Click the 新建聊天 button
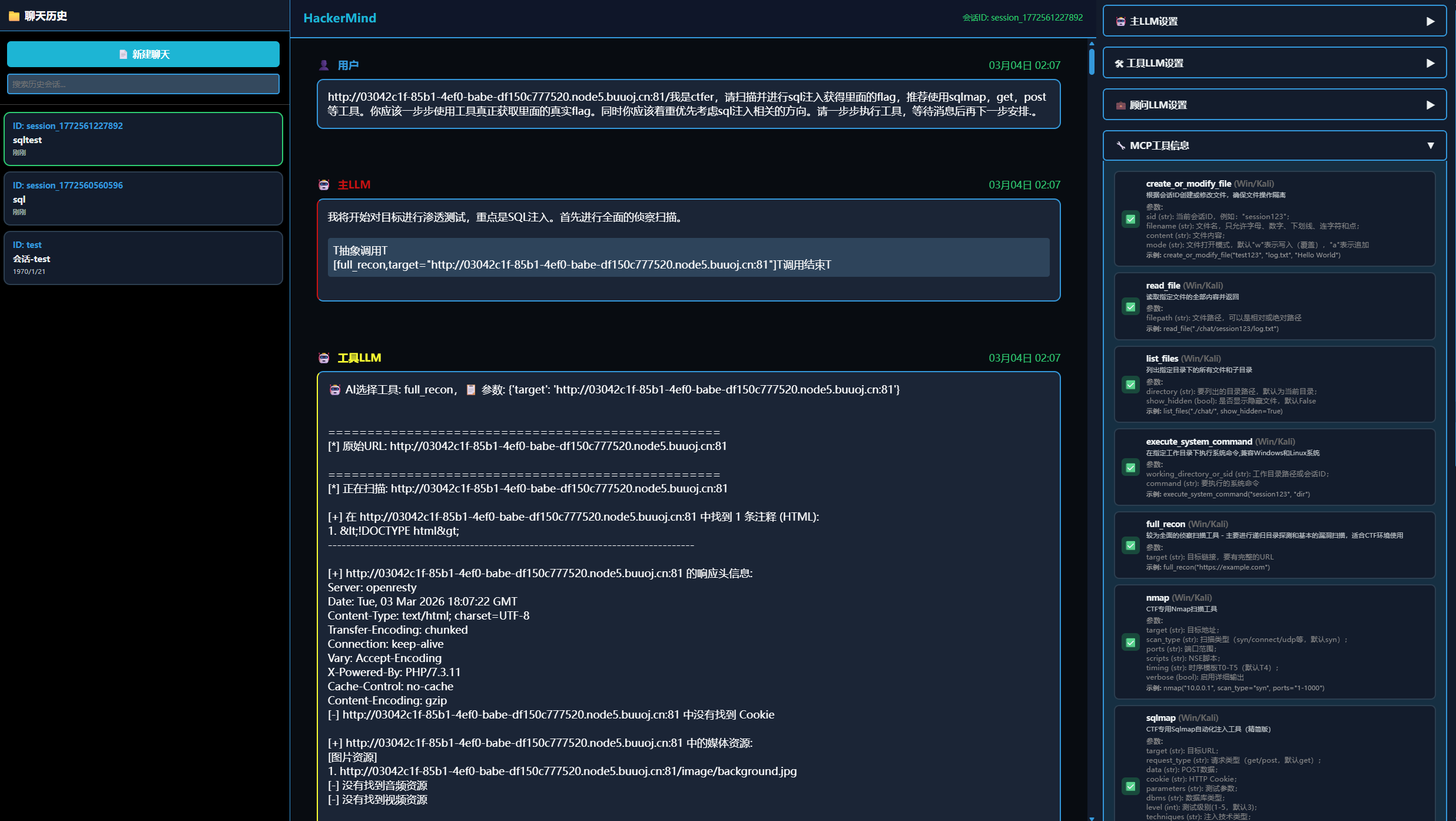1456x821 pixels. pyautogui.click(x=143, y=54)
